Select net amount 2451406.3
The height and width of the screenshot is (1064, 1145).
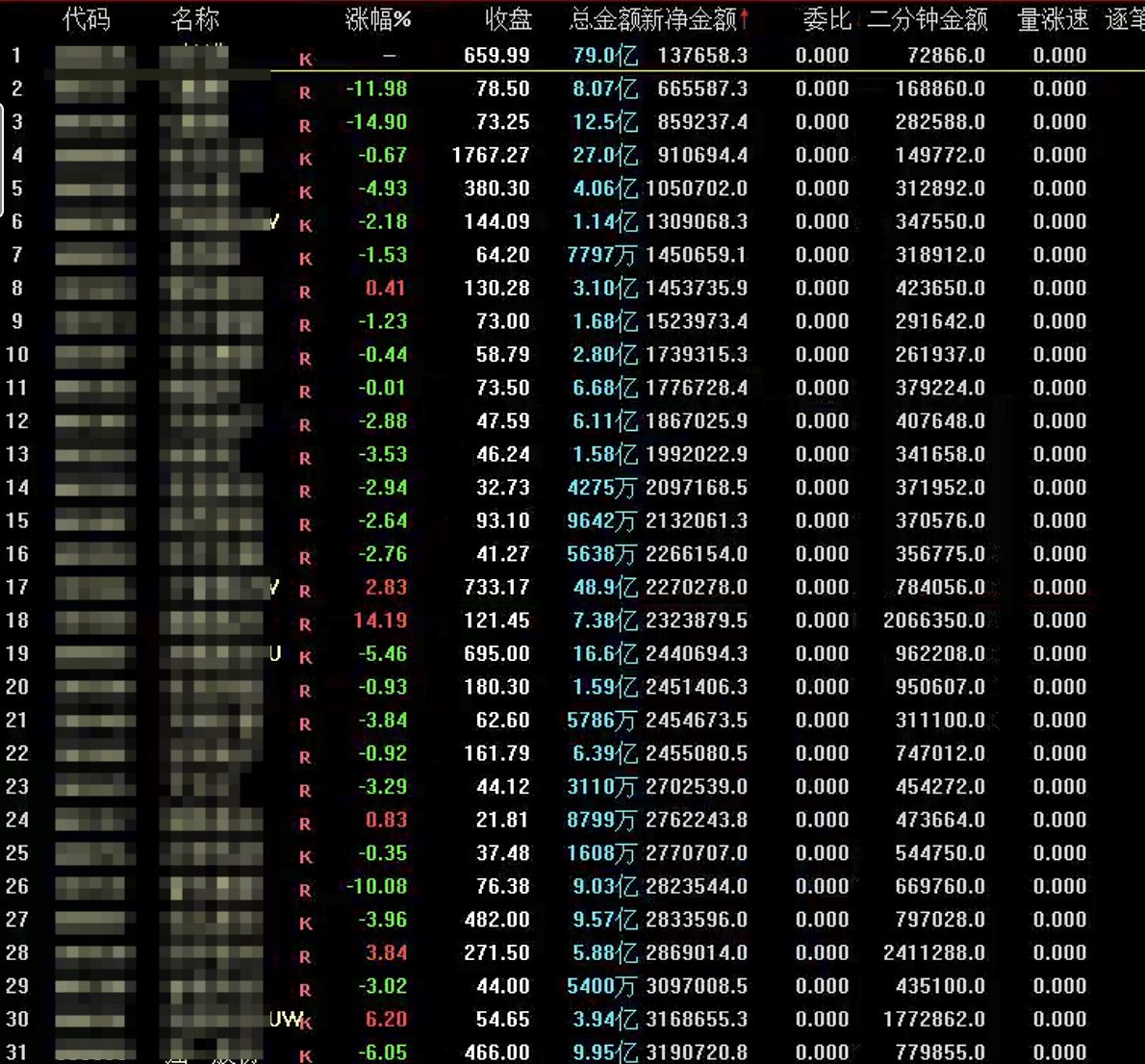[697, 687]
